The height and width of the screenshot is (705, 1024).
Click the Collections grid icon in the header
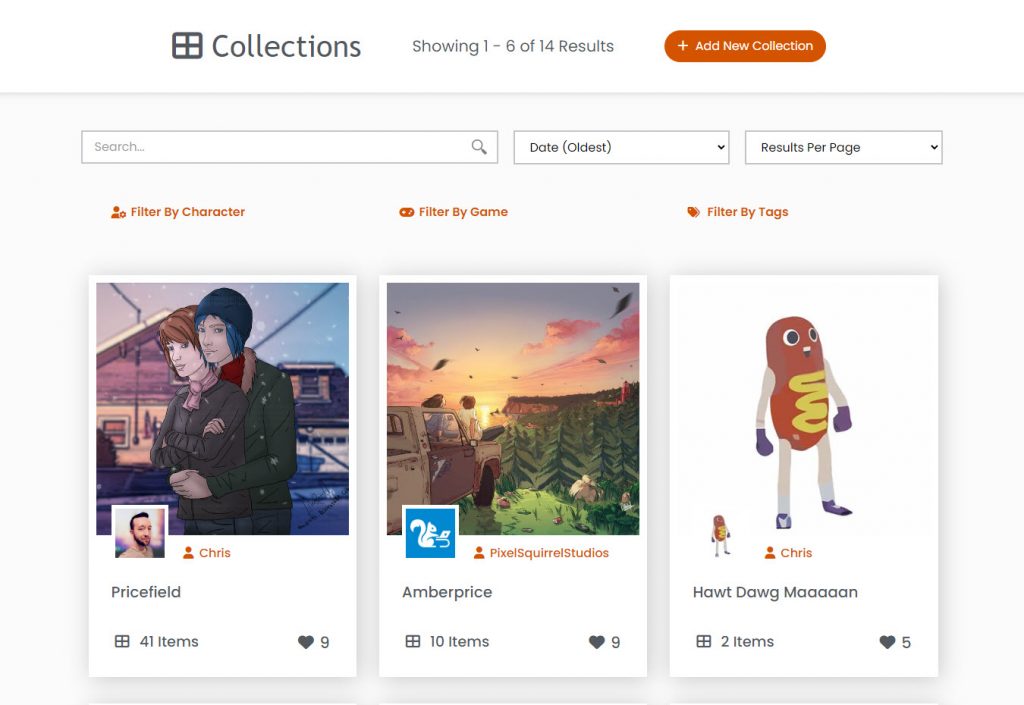[186, 46]
